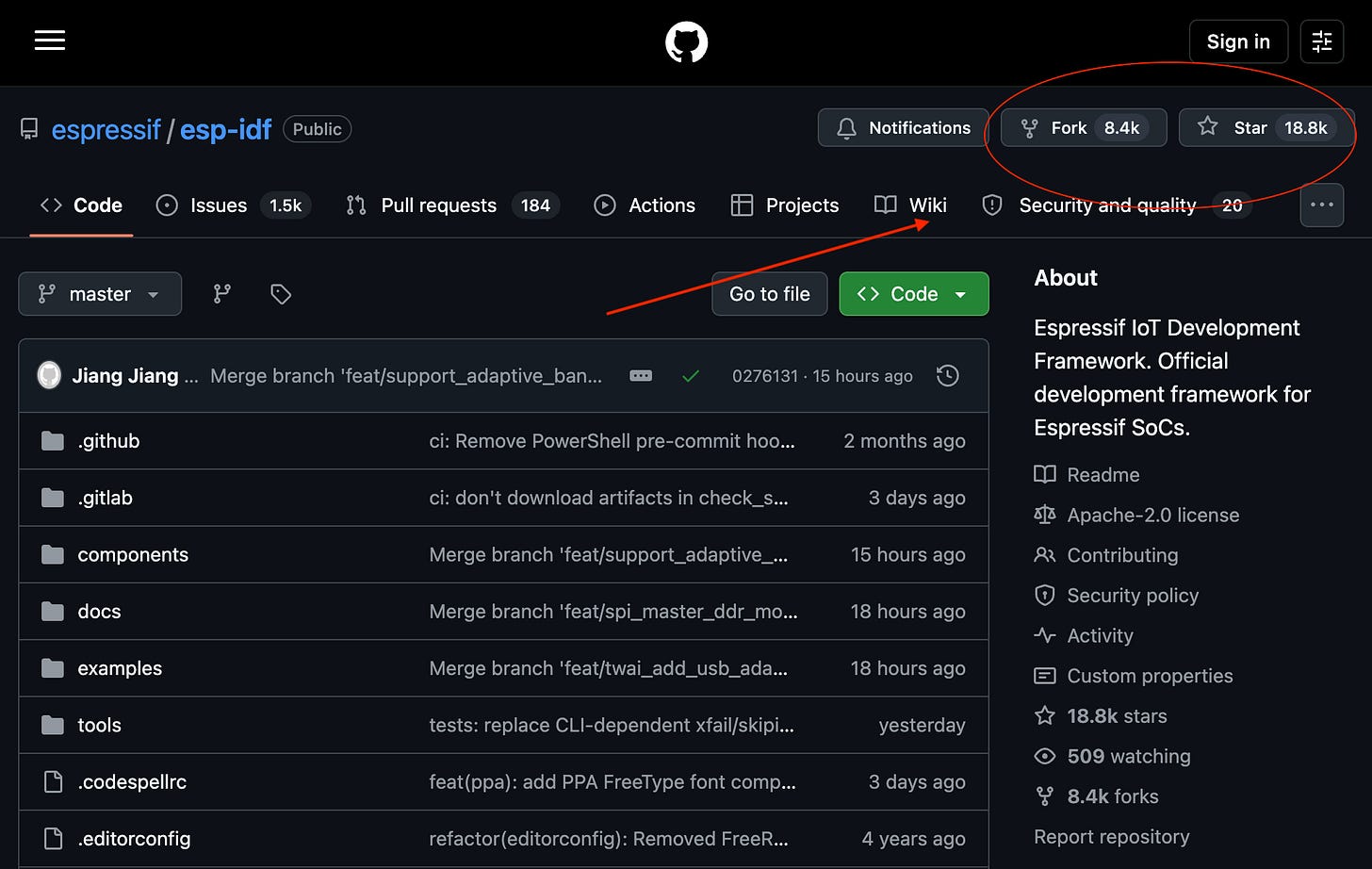
Task: View the 18.8k stars list
Action: [1101, 716]
